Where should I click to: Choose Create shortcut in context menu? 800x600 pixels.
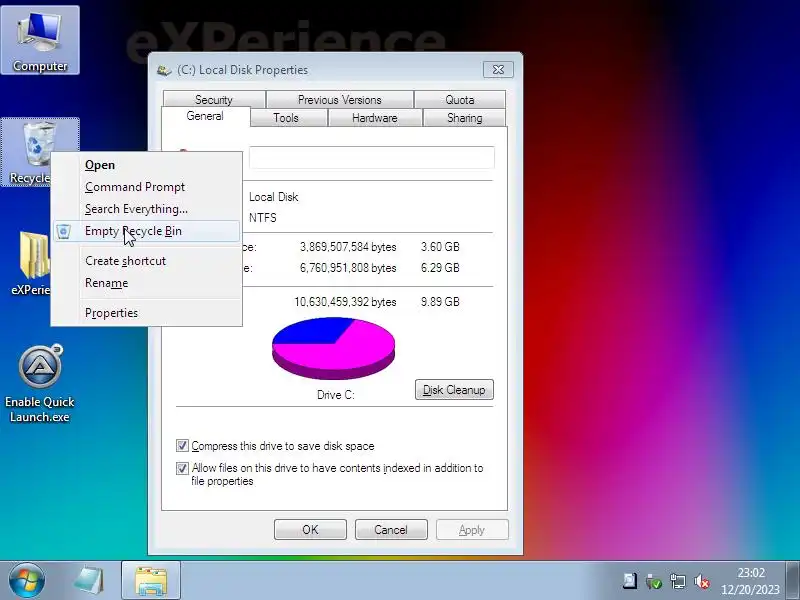tap(146, 261)
